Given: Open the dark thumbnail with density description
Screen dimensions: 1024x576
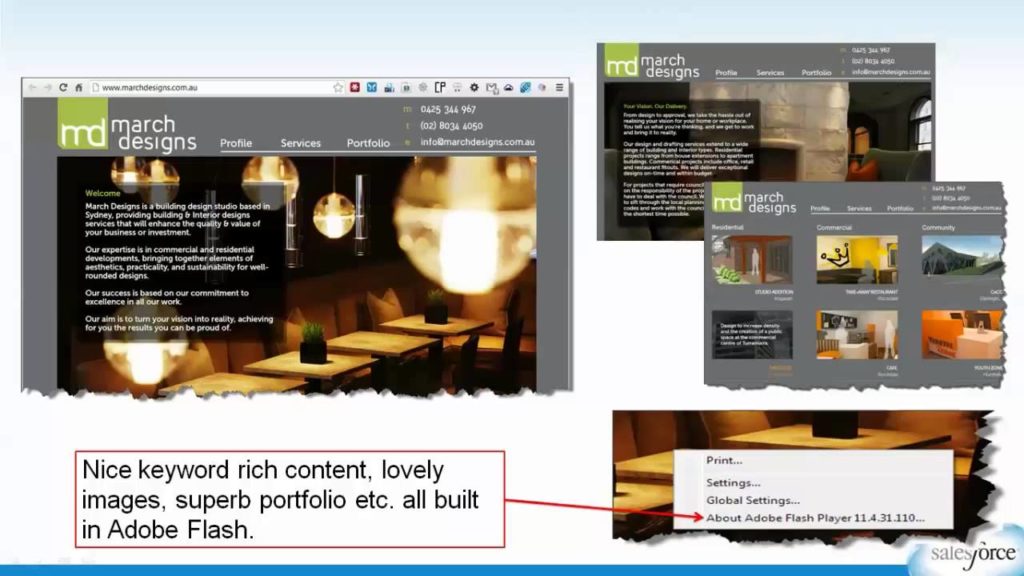Looking at the screenshot, I should tap(752, 335).
